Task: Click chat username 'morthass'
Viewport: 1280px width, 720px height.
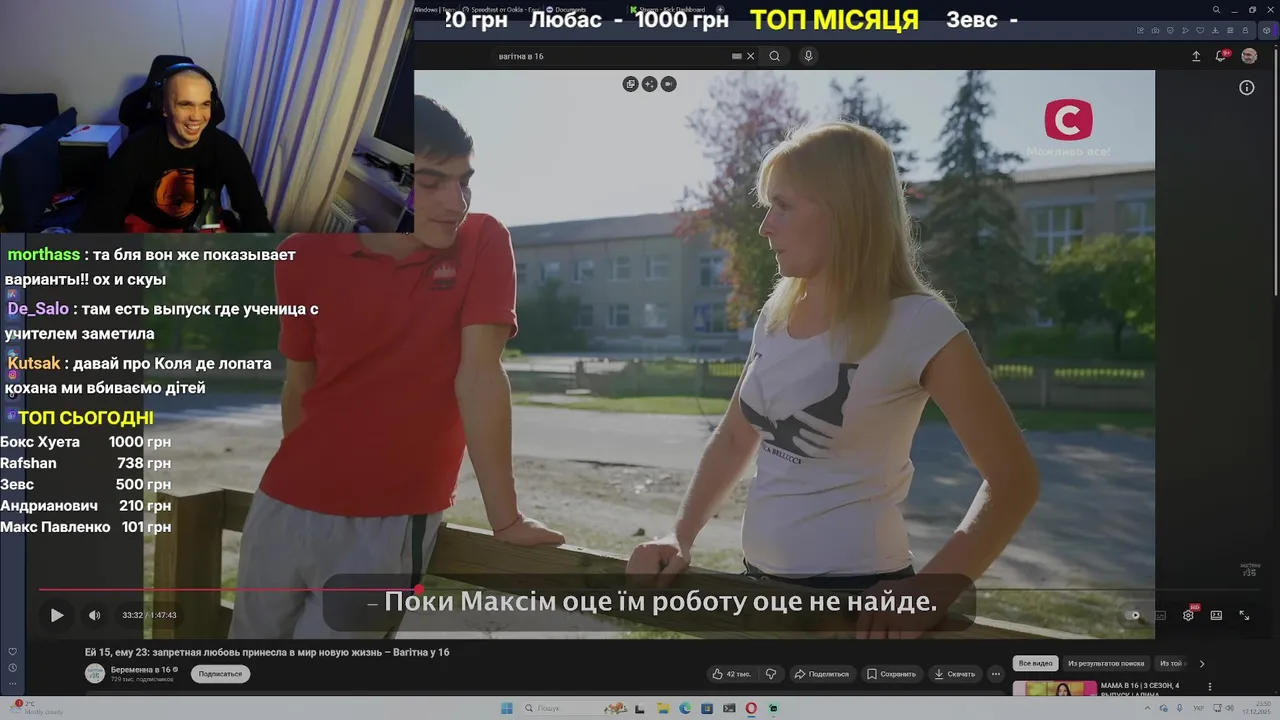Action: (44, 255)
